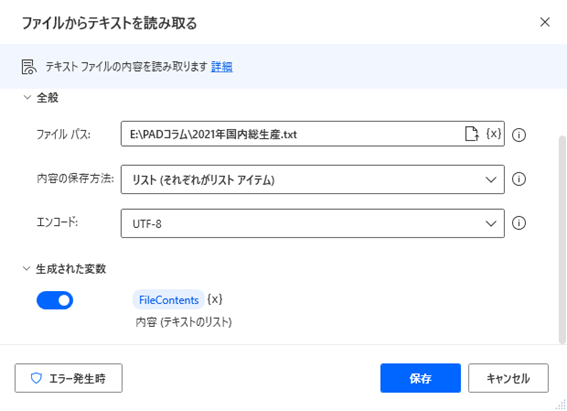This screenshot has width=567, height=411.
Task: Click the text file action icon in banner
Action: (x=29, y=67)
